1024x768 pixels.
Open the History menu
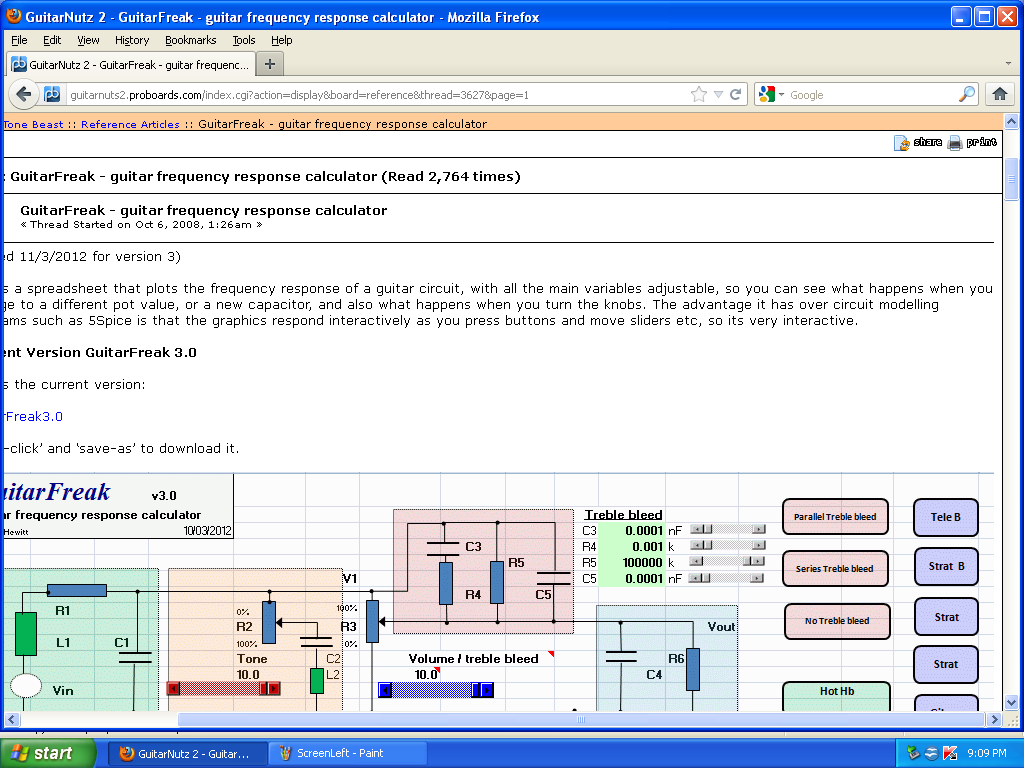tap(132, 40)
